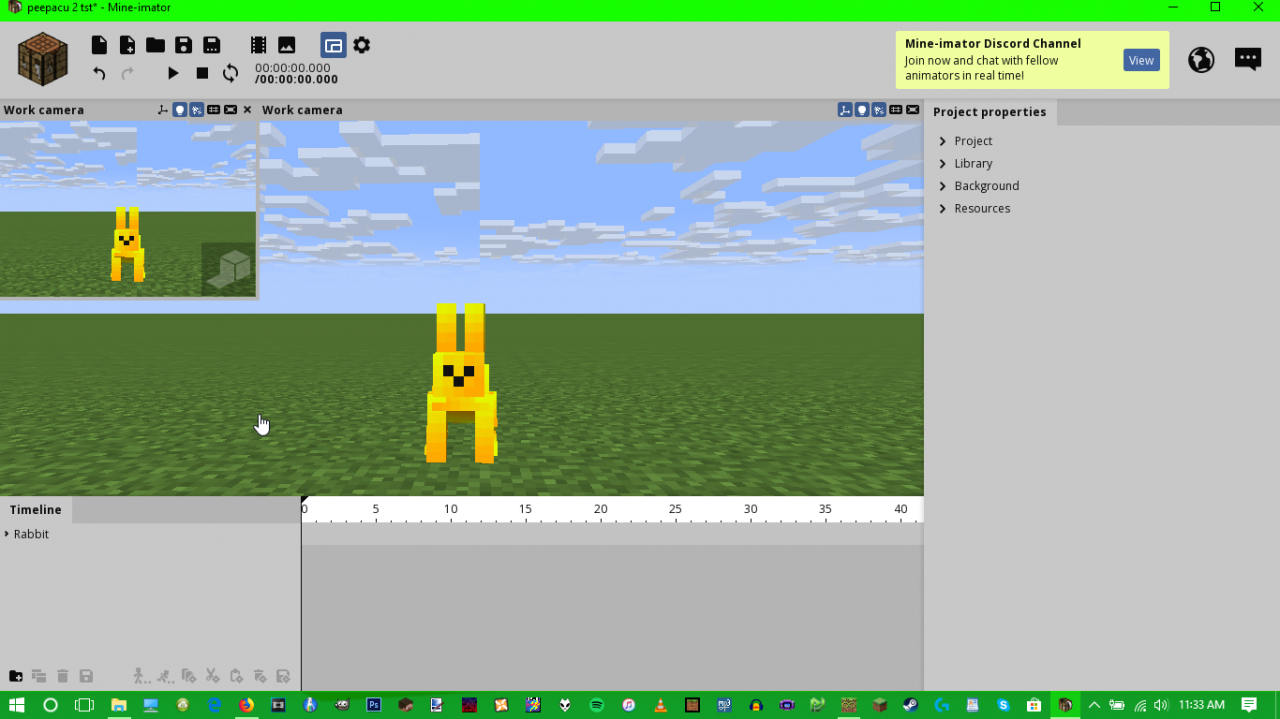Viewport: 1280px width, 719px height.
Task: Click the View button for the Discord channel
Action: coord(1141,60)
